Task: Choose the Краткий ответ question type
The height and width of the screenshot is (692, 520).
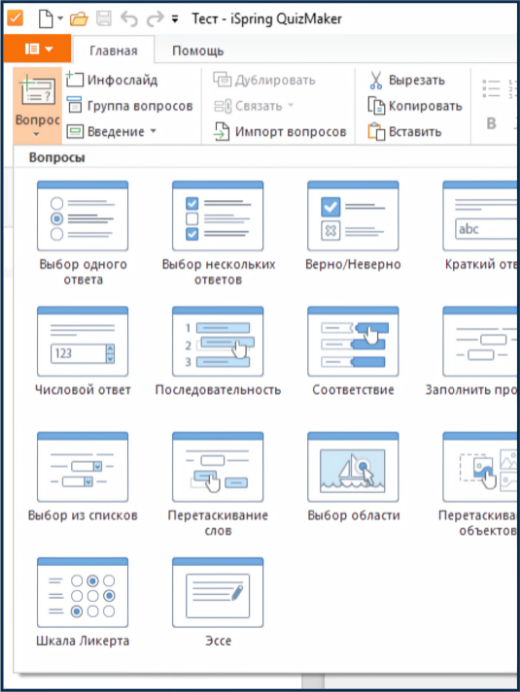Action: [x=480, y=226]
